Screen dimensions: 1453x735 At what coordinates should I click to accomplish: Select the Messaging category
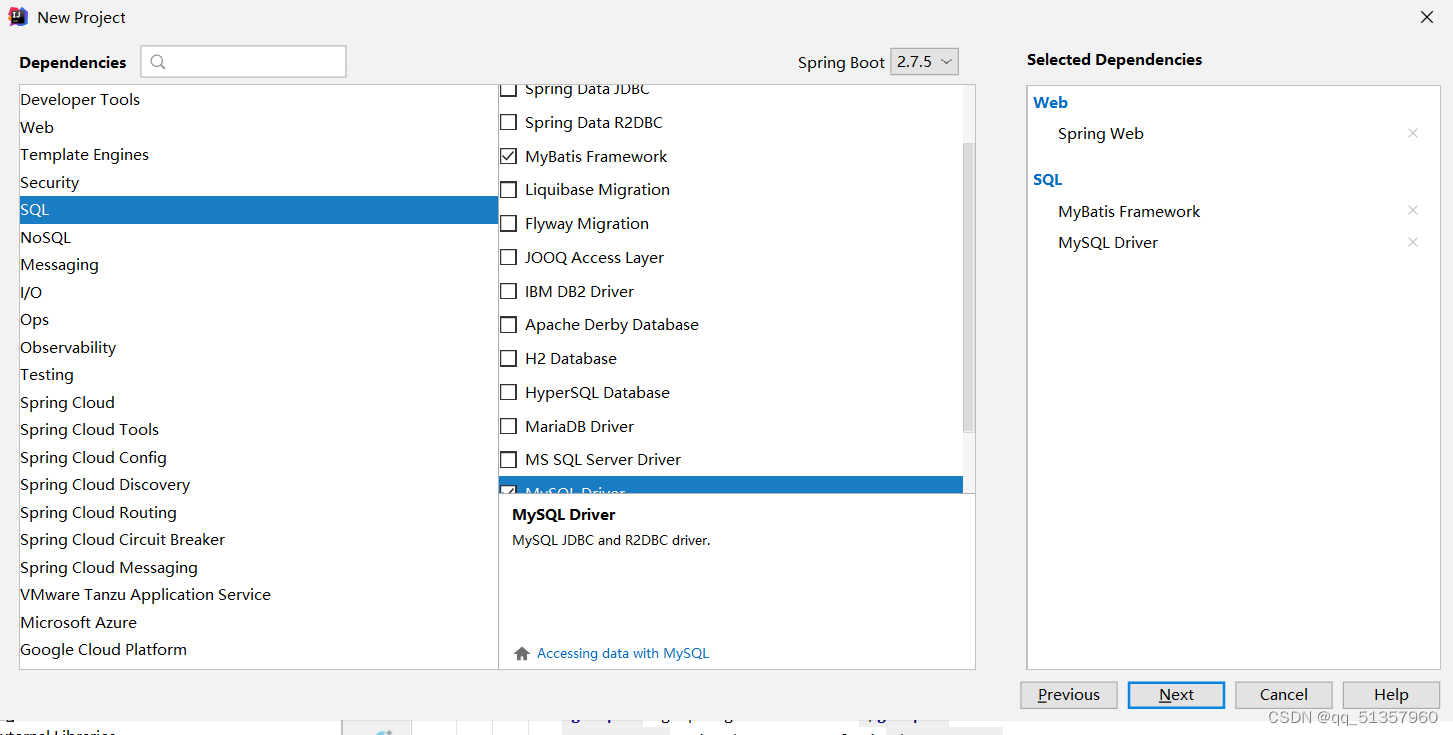click(x=258, y=264)
